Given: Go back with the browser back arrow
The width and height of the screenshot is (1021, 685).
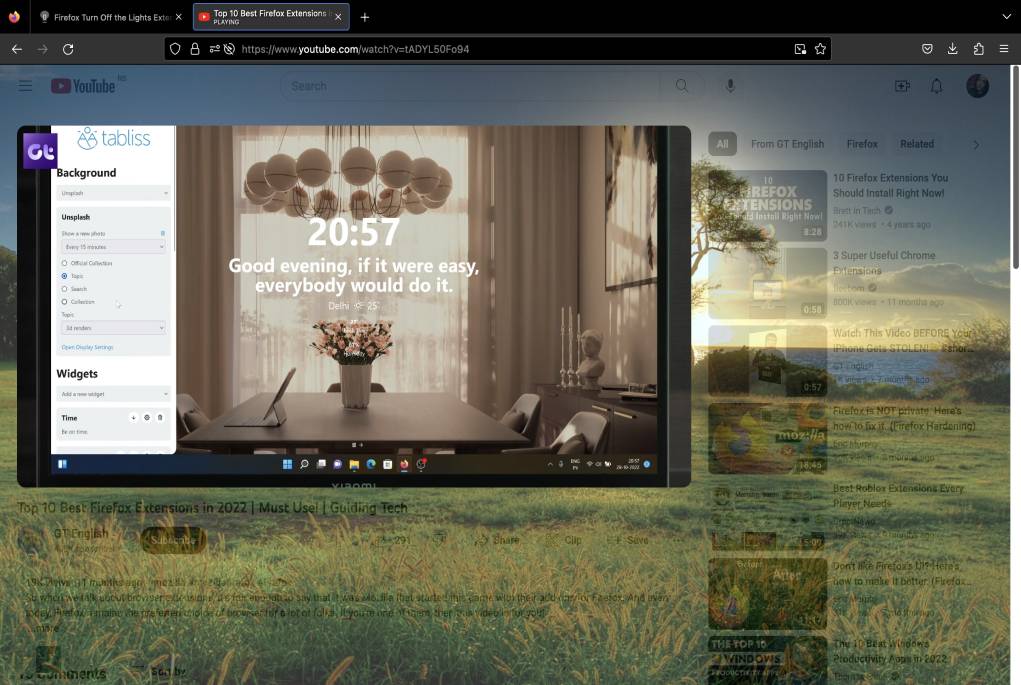Looking at the screenshot, I should pyautogui.click(x=17, y=49).
